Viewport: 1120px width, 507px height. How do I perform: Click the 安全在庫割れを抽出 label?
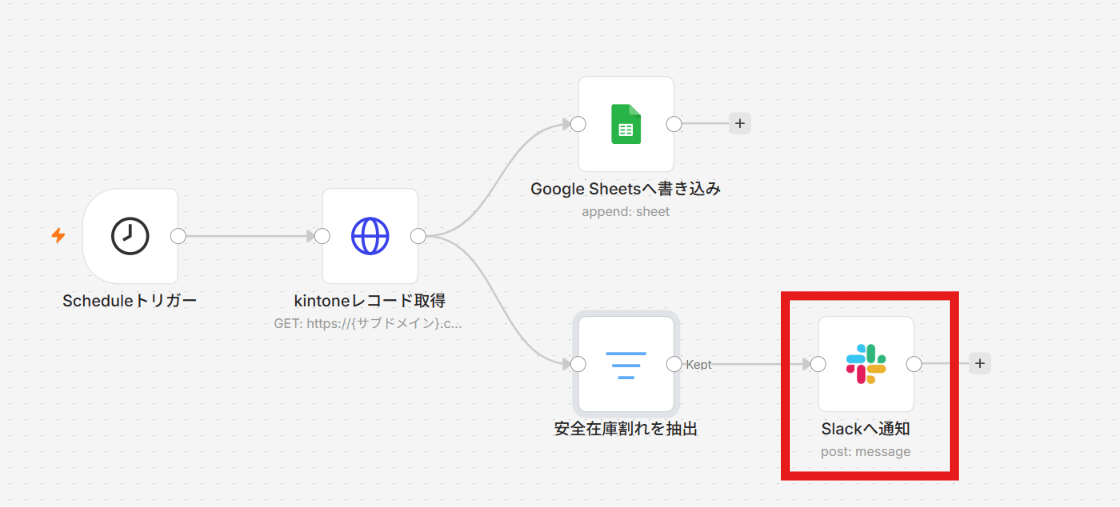pyautogui.click(x=626, y=429)
